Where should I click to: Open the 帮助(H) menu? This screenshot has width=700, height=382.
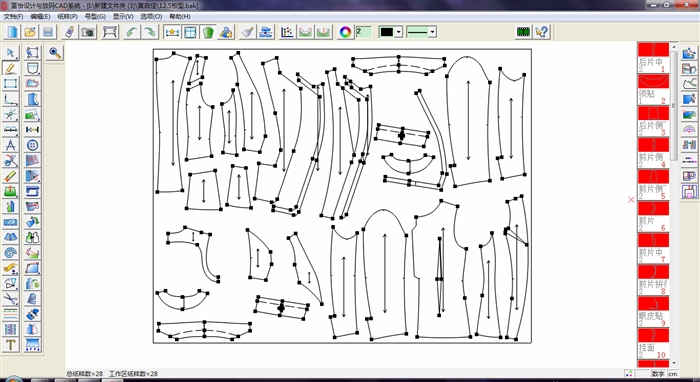180,17
